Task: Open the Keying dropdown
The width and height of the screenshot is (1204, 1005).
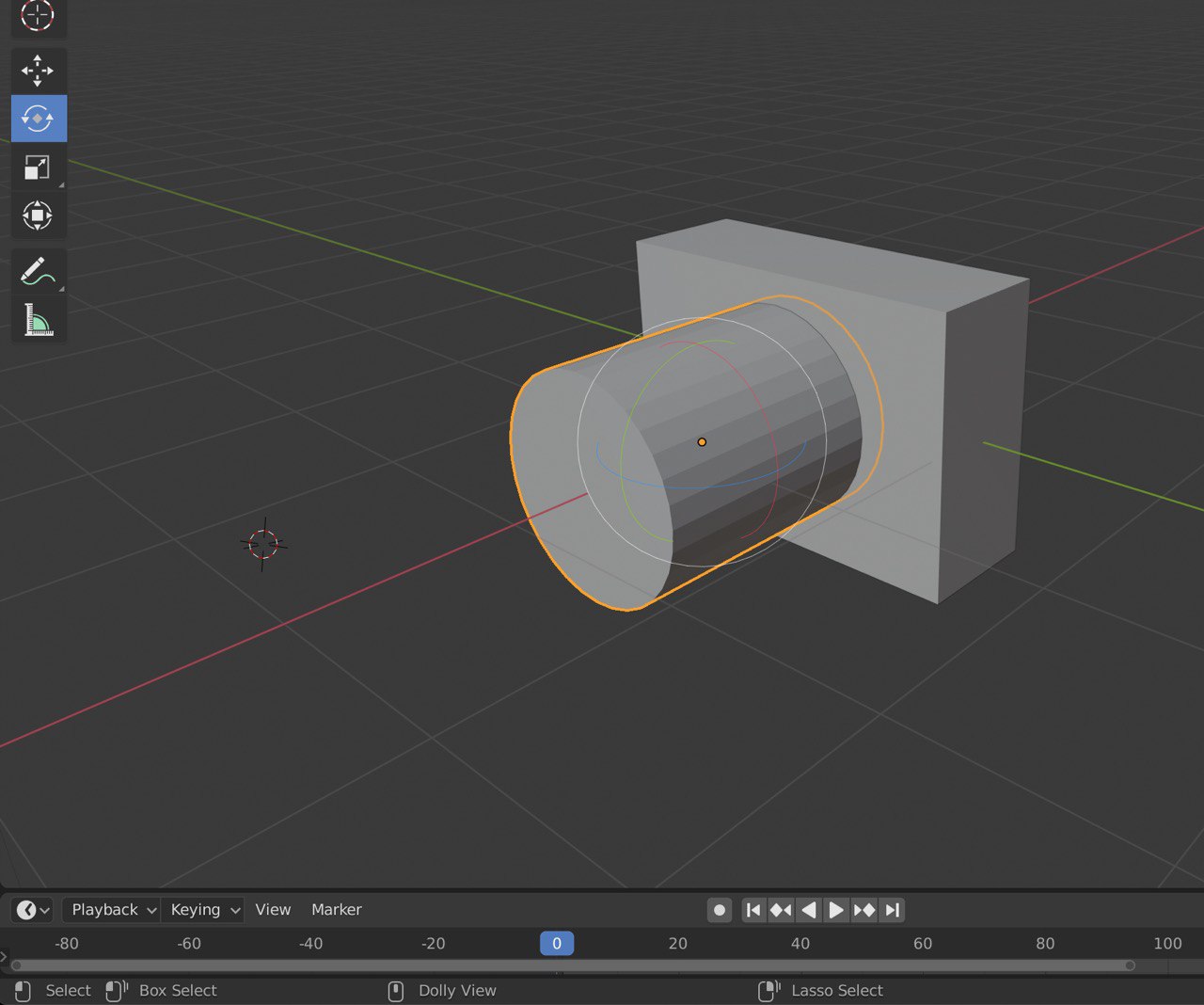Action: click(204, 910)
